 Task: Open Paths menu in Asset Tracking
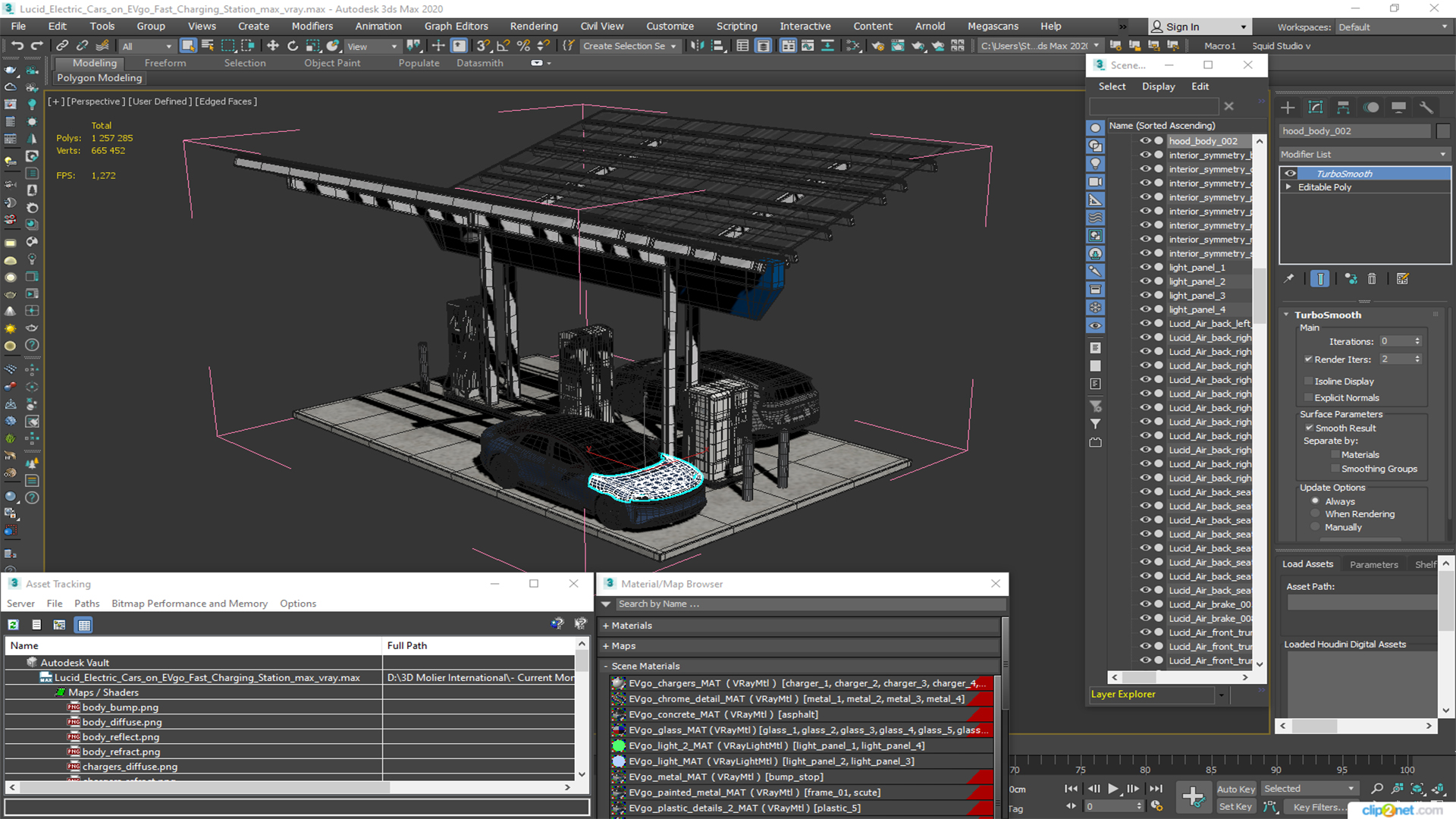[87, 604]
